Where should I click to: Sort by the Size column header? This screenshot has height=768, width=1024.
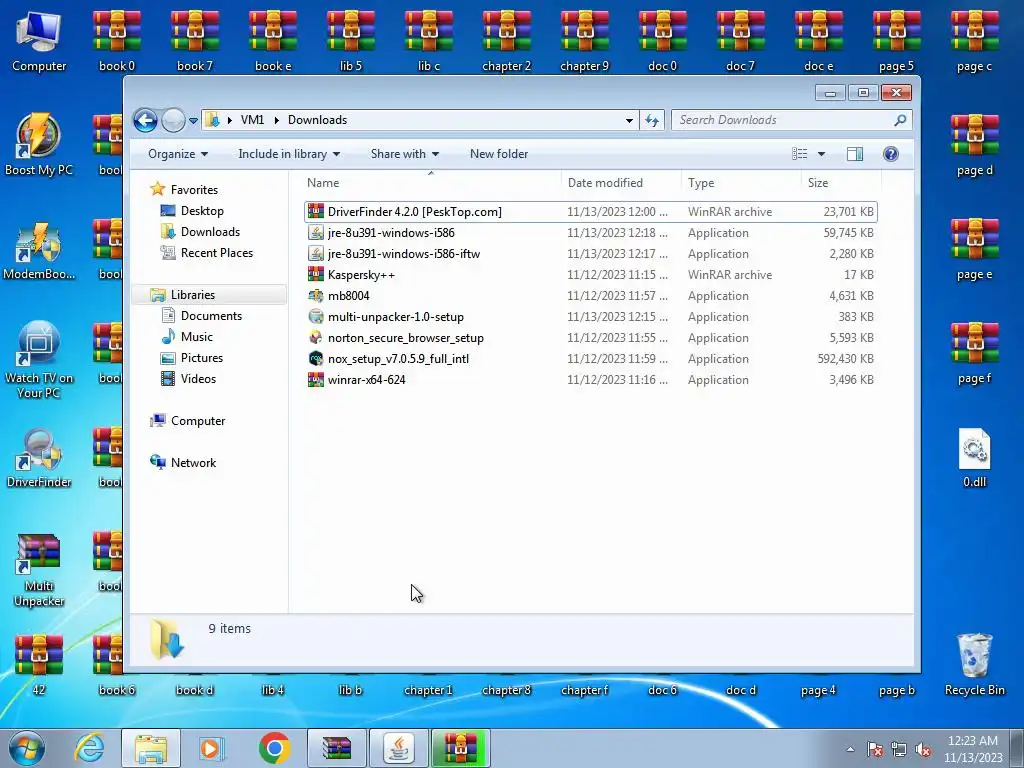coord(841,183)
